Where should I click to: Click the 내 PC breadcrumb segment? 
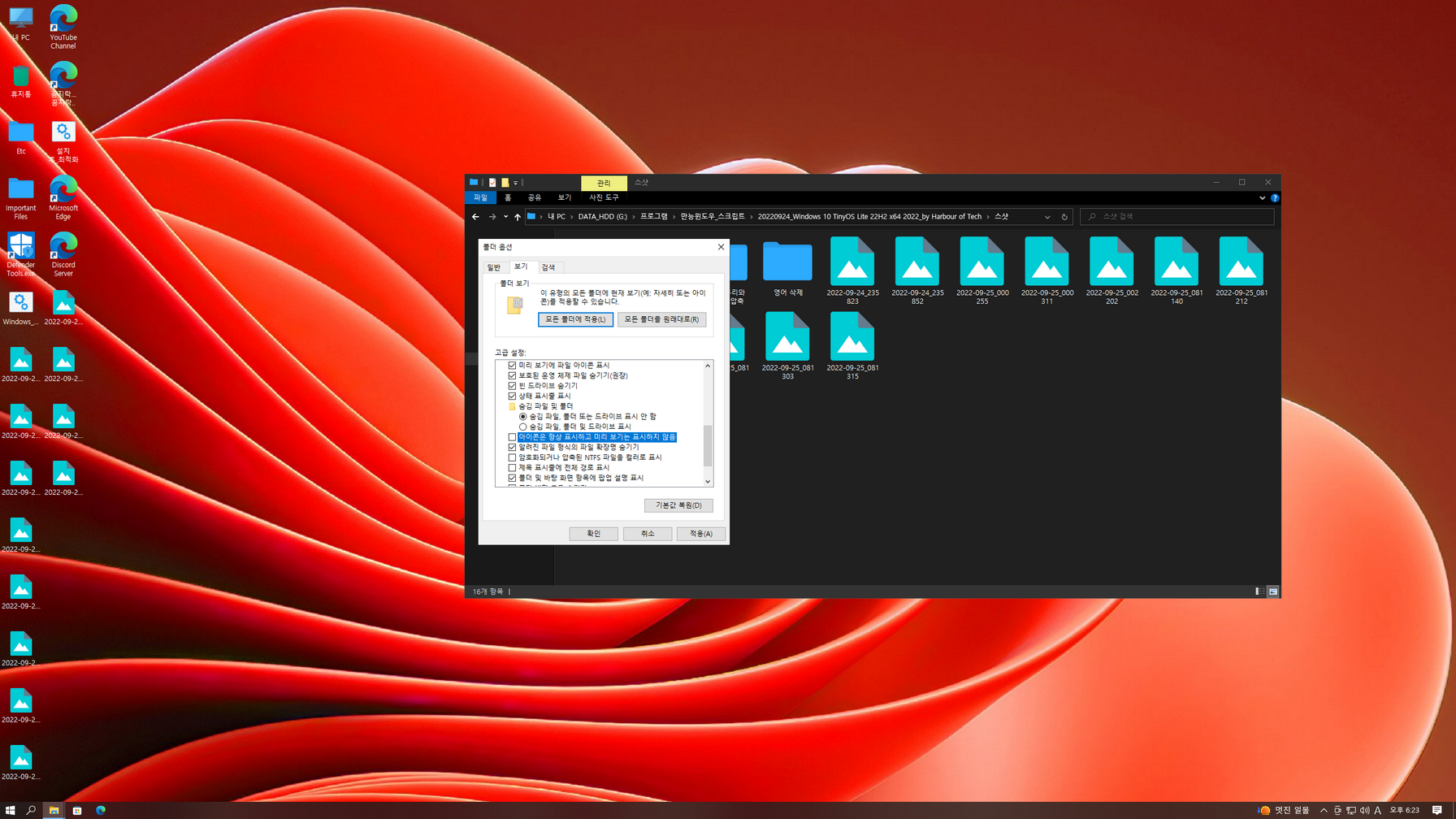tap(557, 217)
